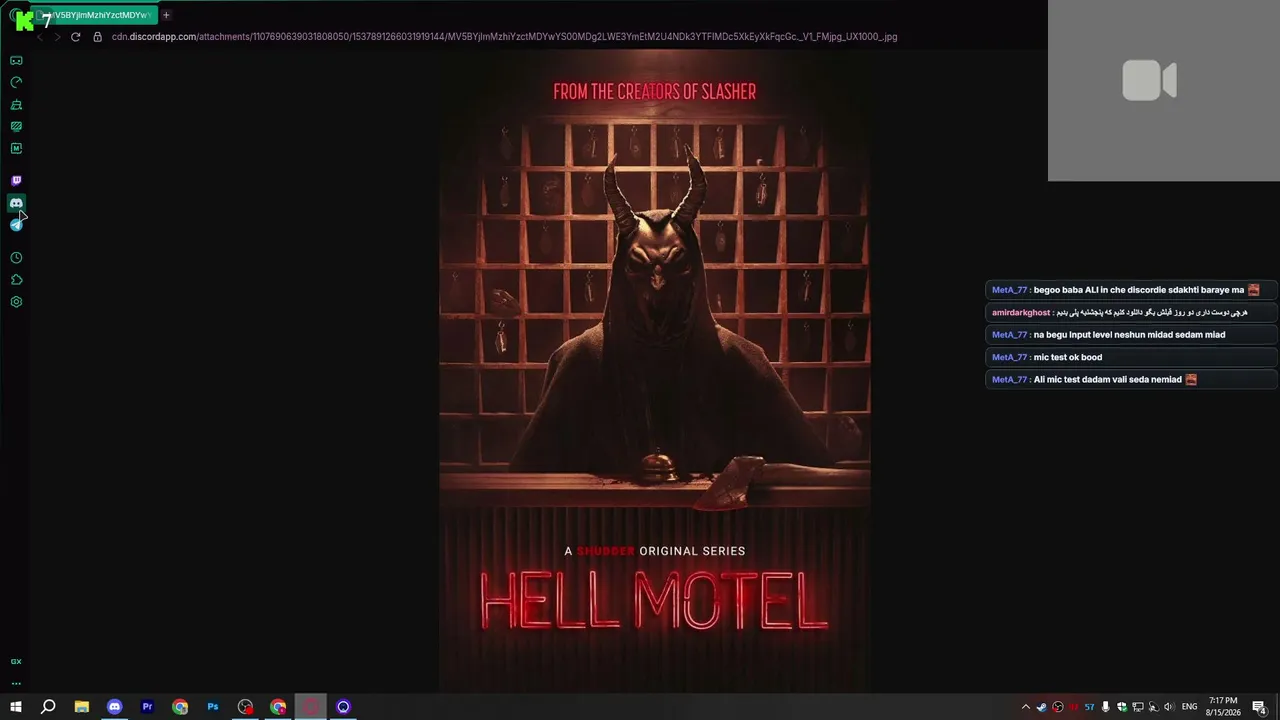1280x720 pixels.
Task: View site security lock information
Action: click(97, 37)
